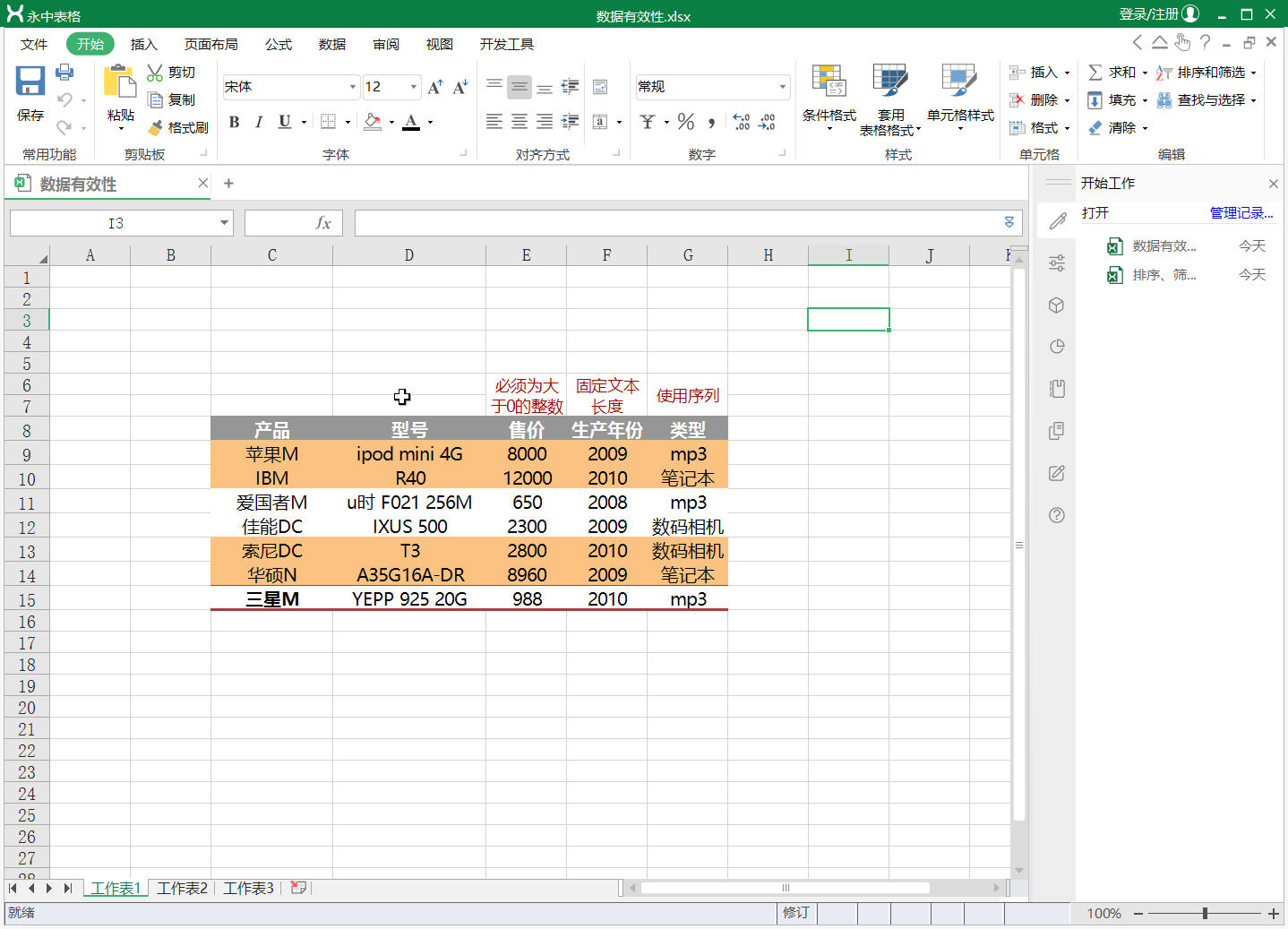Click the Format Painter brush icon

pos(156,128)
